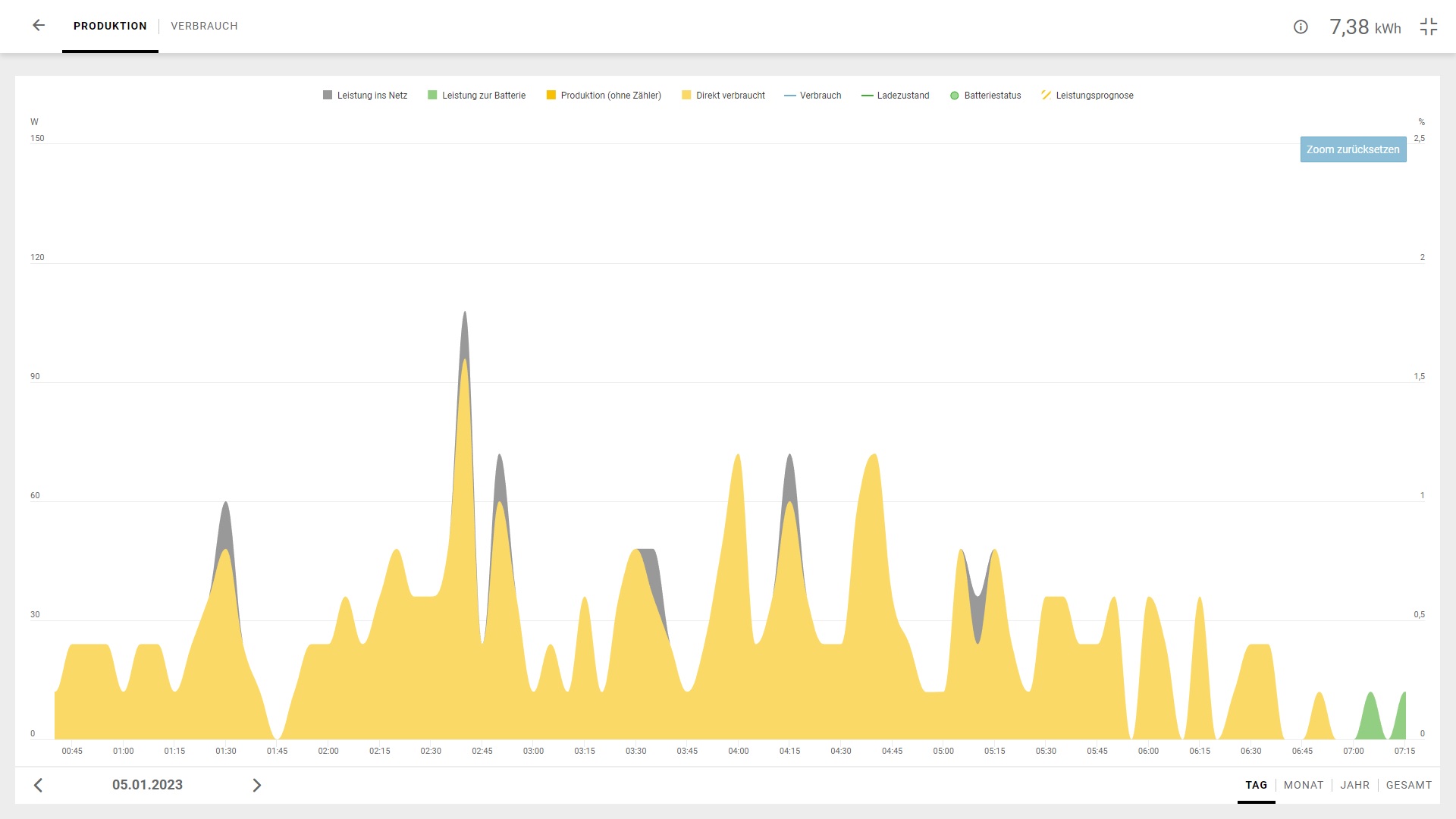Select the PRODUKTION tab
The height and width of the screenshot is (819, 1456).
pyautogui.click(x=110, y=26)
